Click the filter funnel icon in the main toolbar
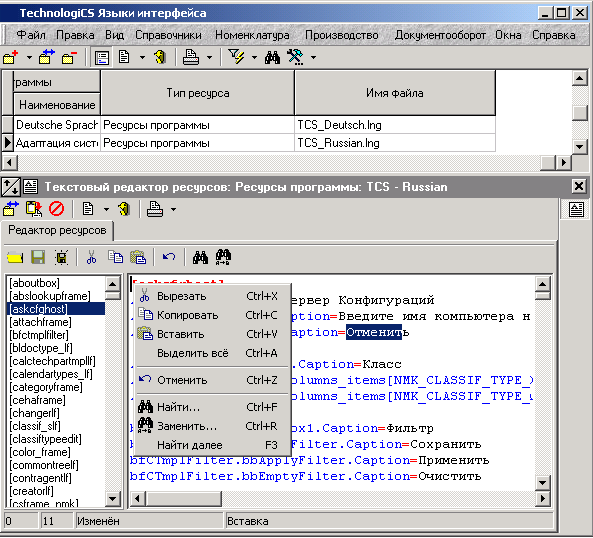593x538 pixels. tap(236, 57)
